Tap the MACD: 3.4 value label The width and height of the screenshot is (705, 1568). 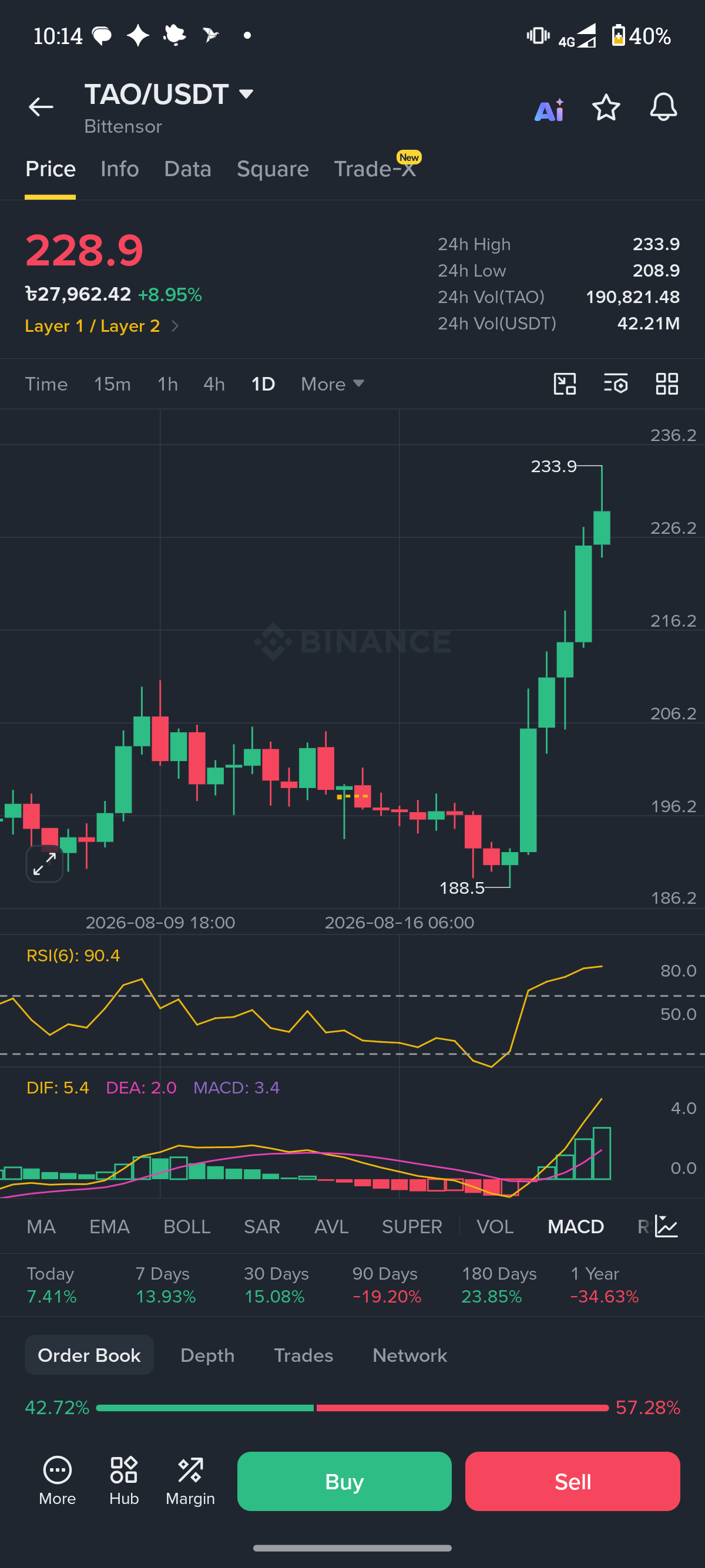point(236,1087)
